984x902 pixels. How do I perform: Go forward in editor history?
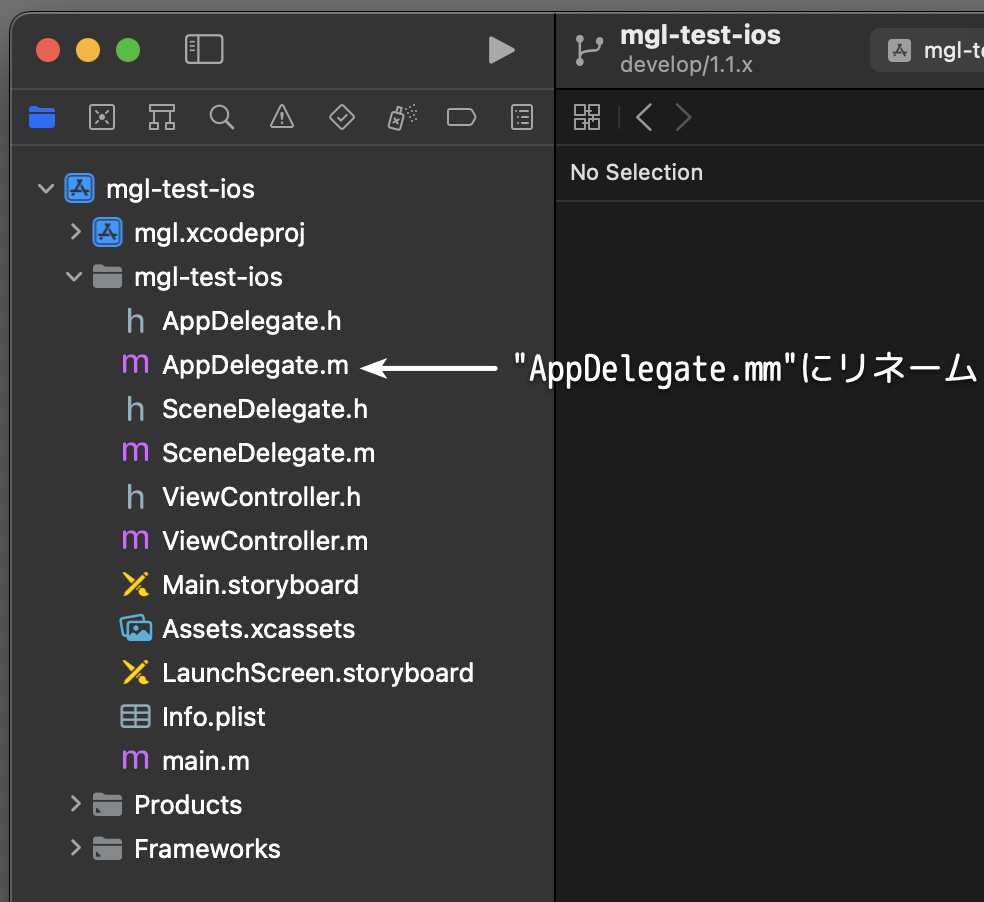tap(683, 117)
